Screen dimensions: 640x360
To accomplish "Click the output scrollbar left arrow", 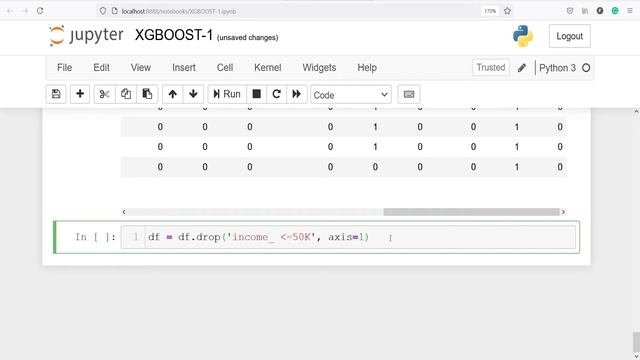I will (124, 212).
